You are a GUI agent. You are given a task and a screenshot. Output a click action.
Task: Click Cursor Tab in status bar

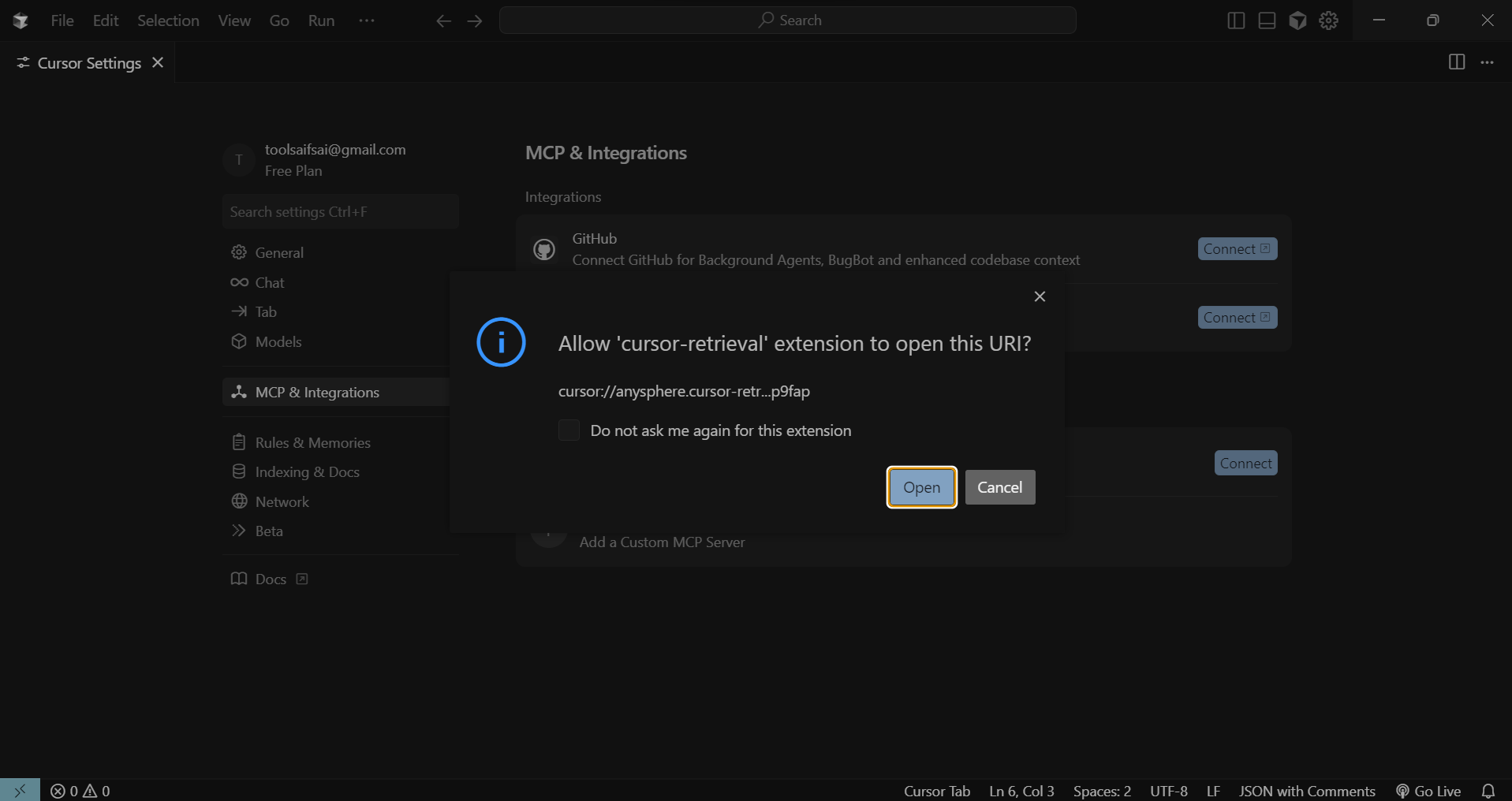pyautogui.click(x=937, y=791)
